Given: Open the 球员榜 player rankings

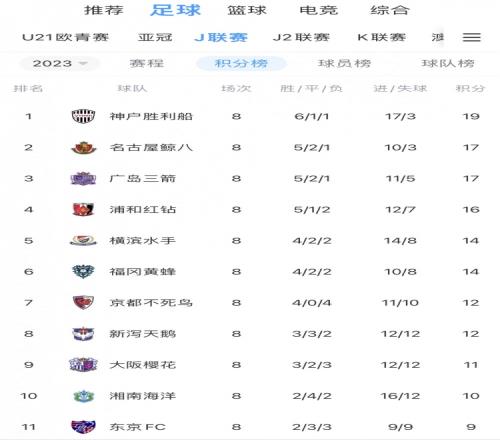Looking at the screenshot, I should [344, 63].
